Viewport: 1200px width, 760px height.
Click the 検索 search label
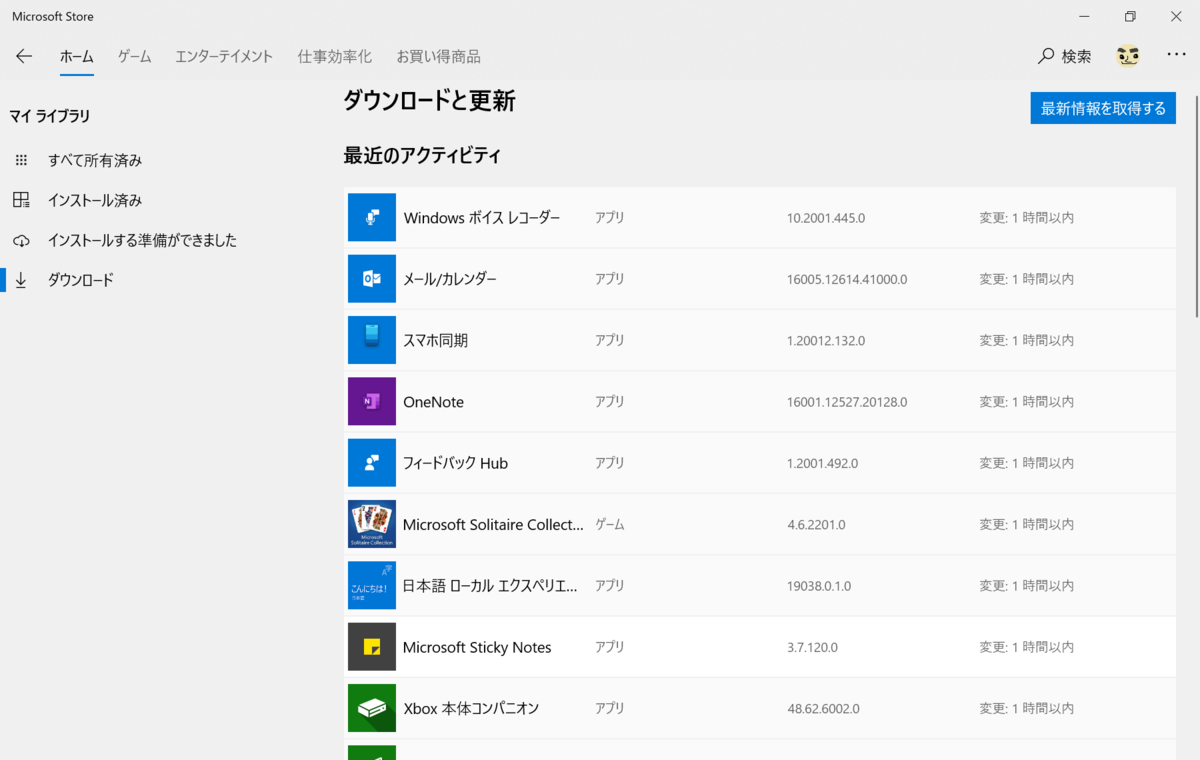tap(1077, 56)
